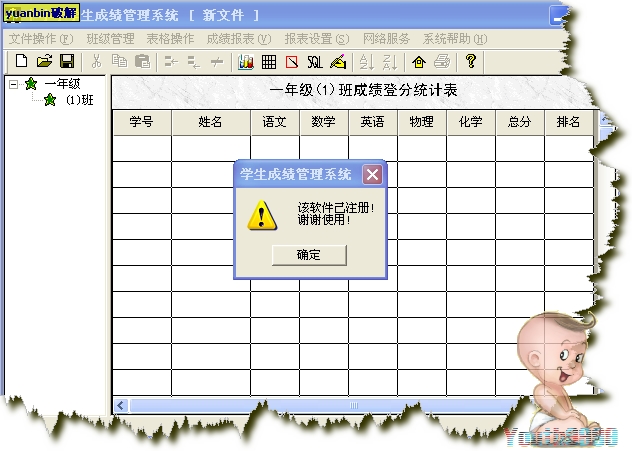Click the New file toolbar icon

[x=22, y=62]
